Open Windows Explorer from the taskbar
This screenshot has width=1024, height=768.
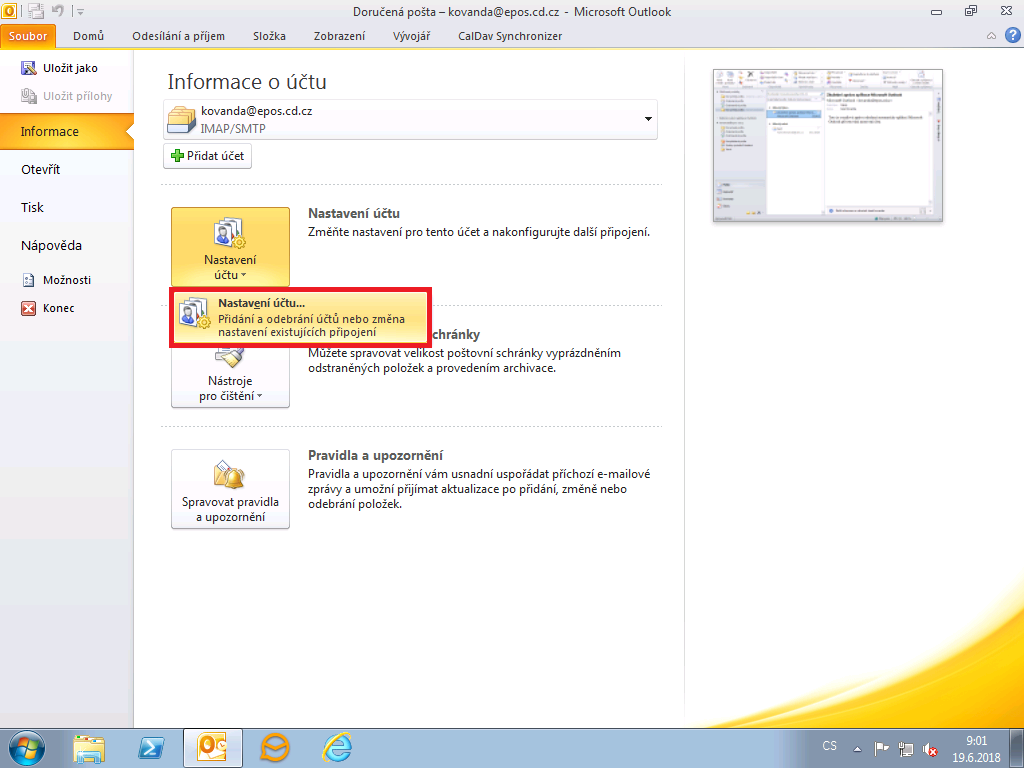(89, 748)
